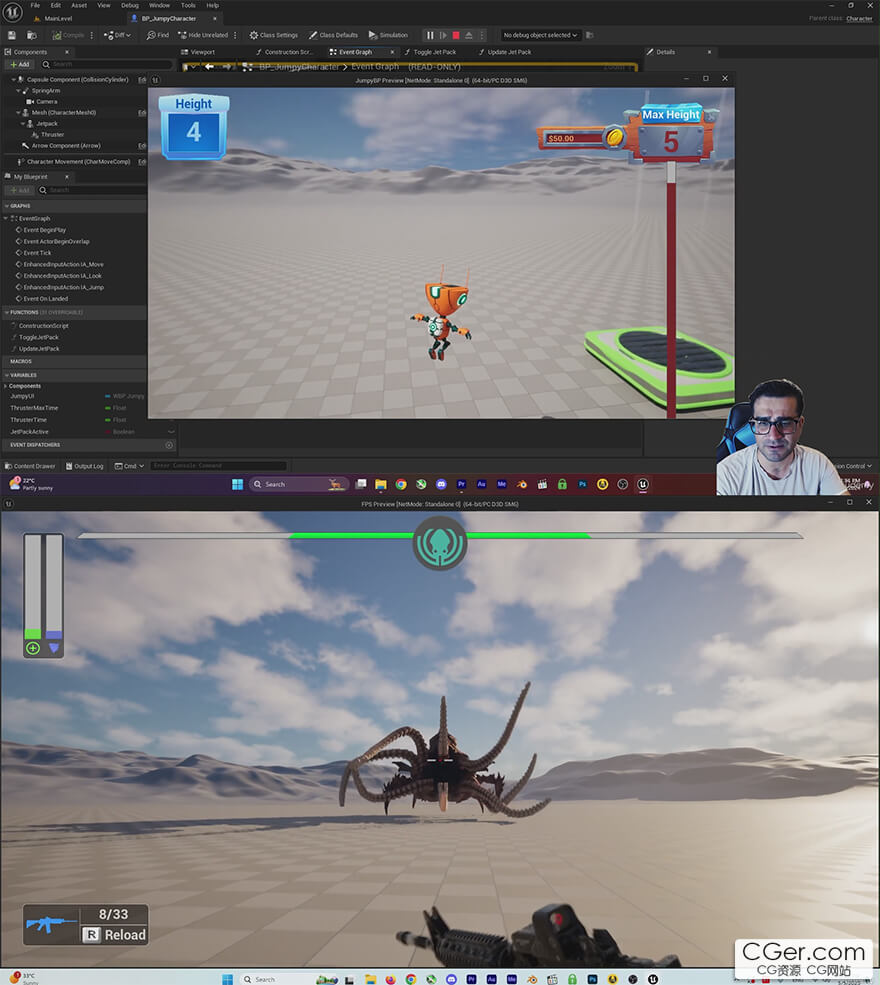
Task: Open the Construction Script tab
Action: [x=283, y=52]
